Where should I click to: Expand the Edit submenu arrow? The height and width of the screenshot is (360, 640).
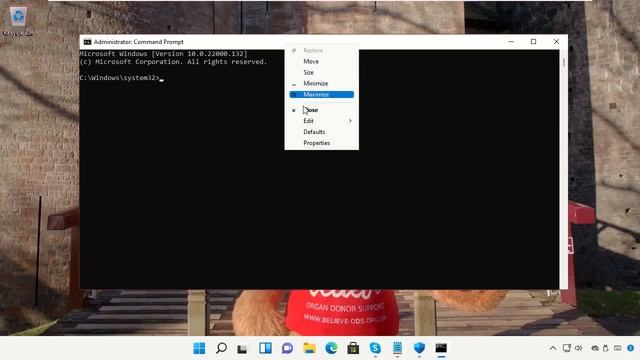350,121
